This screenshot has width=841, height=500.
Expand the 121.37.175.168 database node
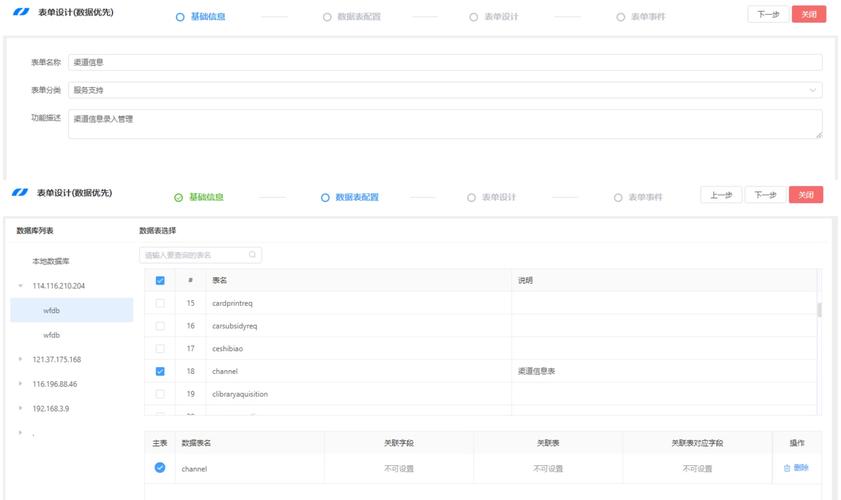(20, 359)
